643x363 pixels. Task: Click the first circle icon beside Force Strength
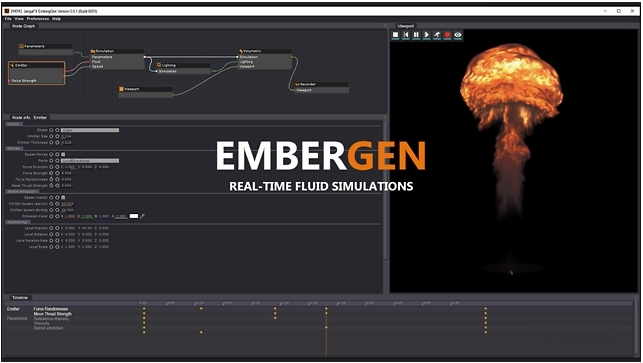click(52, 173)
